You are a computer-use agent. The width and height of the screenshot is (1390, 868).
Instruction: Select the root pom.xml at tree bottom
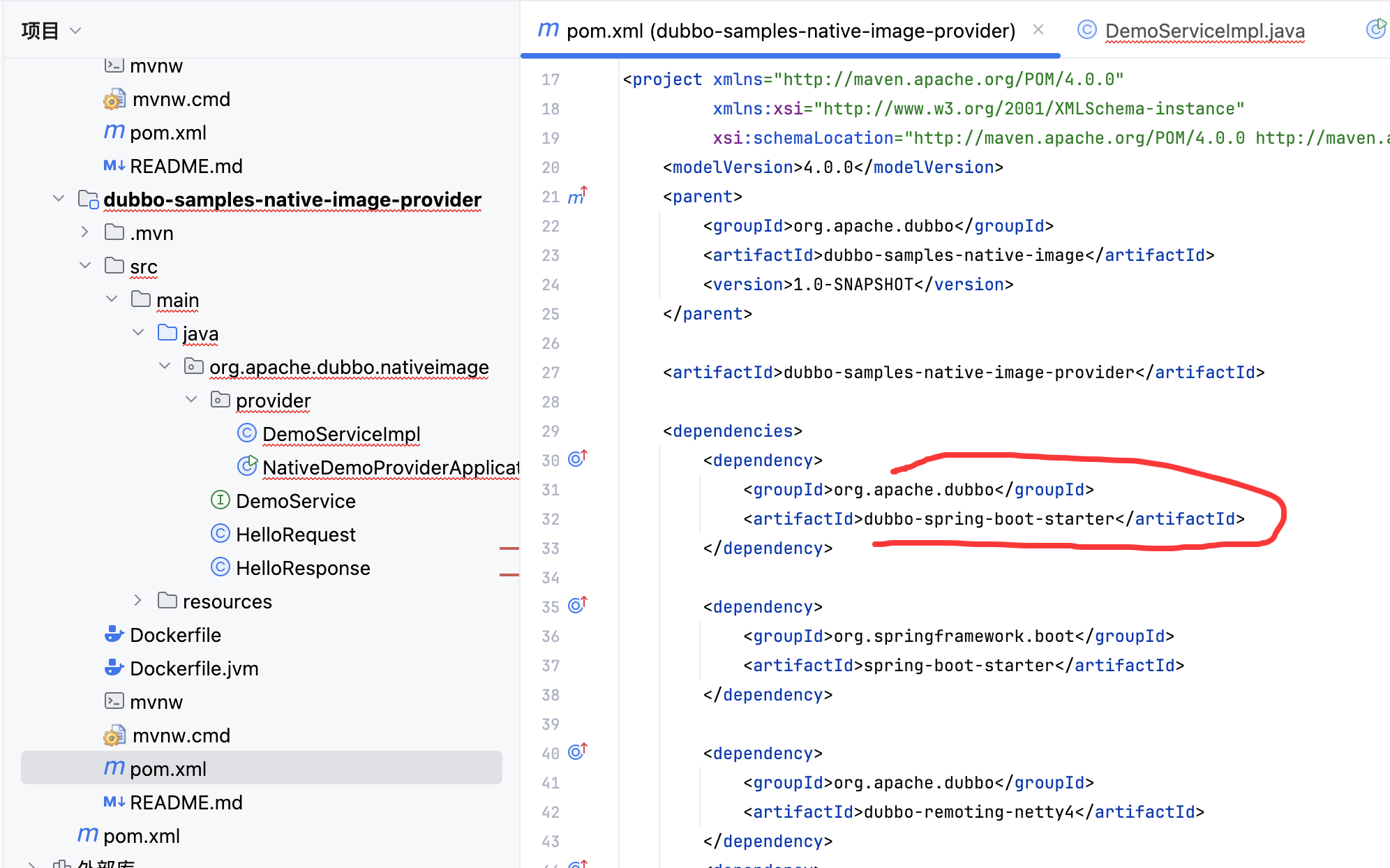point(142,836)
